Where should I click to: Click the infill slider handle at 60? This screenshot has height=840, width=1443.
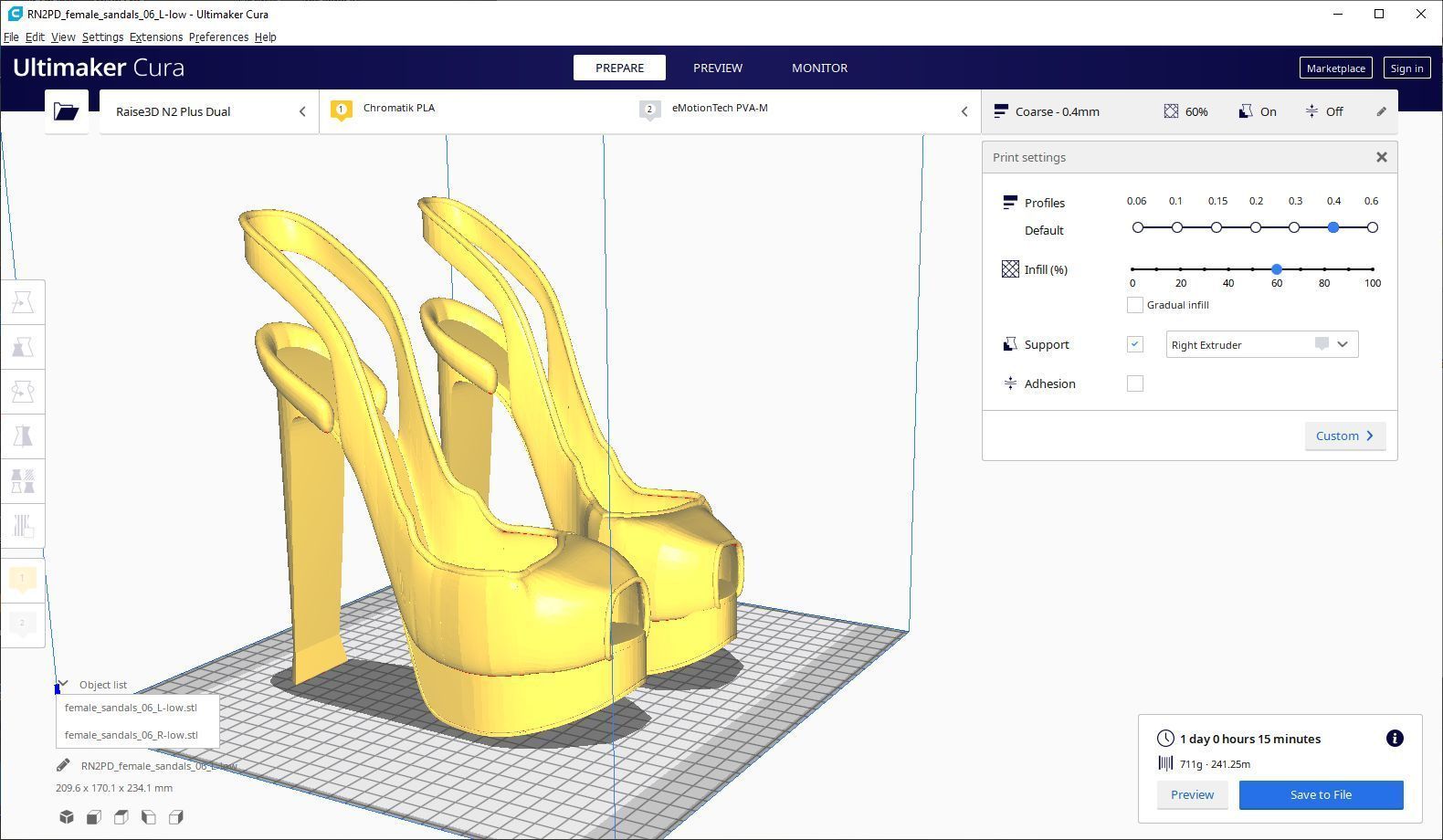click(1277, 268)
